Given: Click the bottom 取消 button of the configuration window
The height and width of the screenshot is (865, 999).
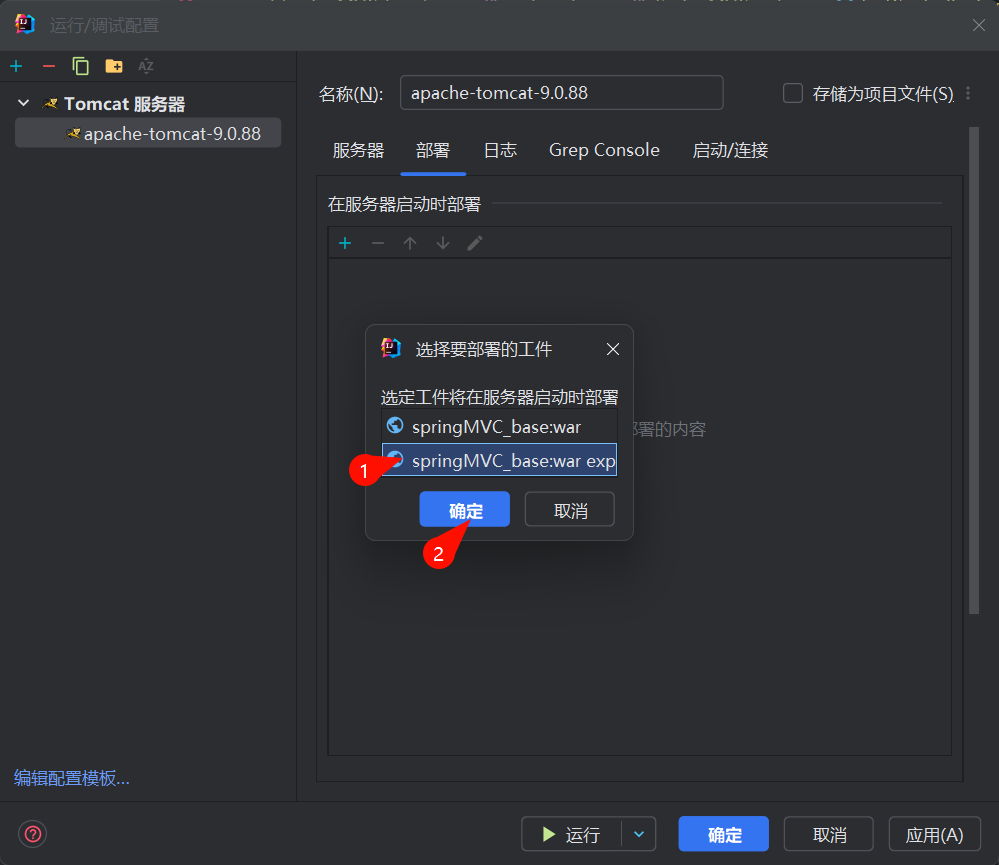Looking at the screenshot, I should click(829, 834).
